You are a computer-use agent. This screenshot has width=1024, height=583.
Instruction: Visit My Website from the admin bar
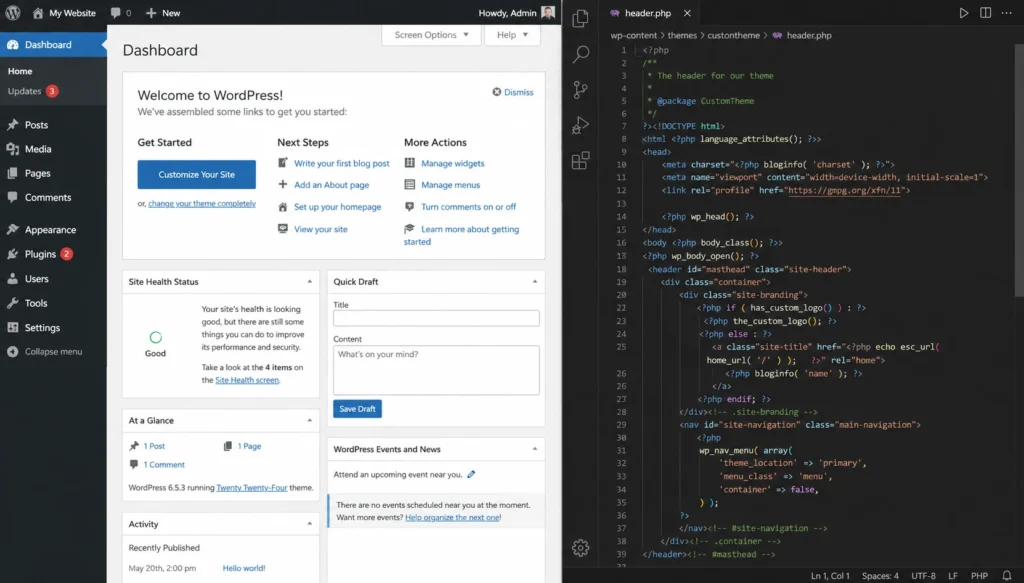click(64, 13)
